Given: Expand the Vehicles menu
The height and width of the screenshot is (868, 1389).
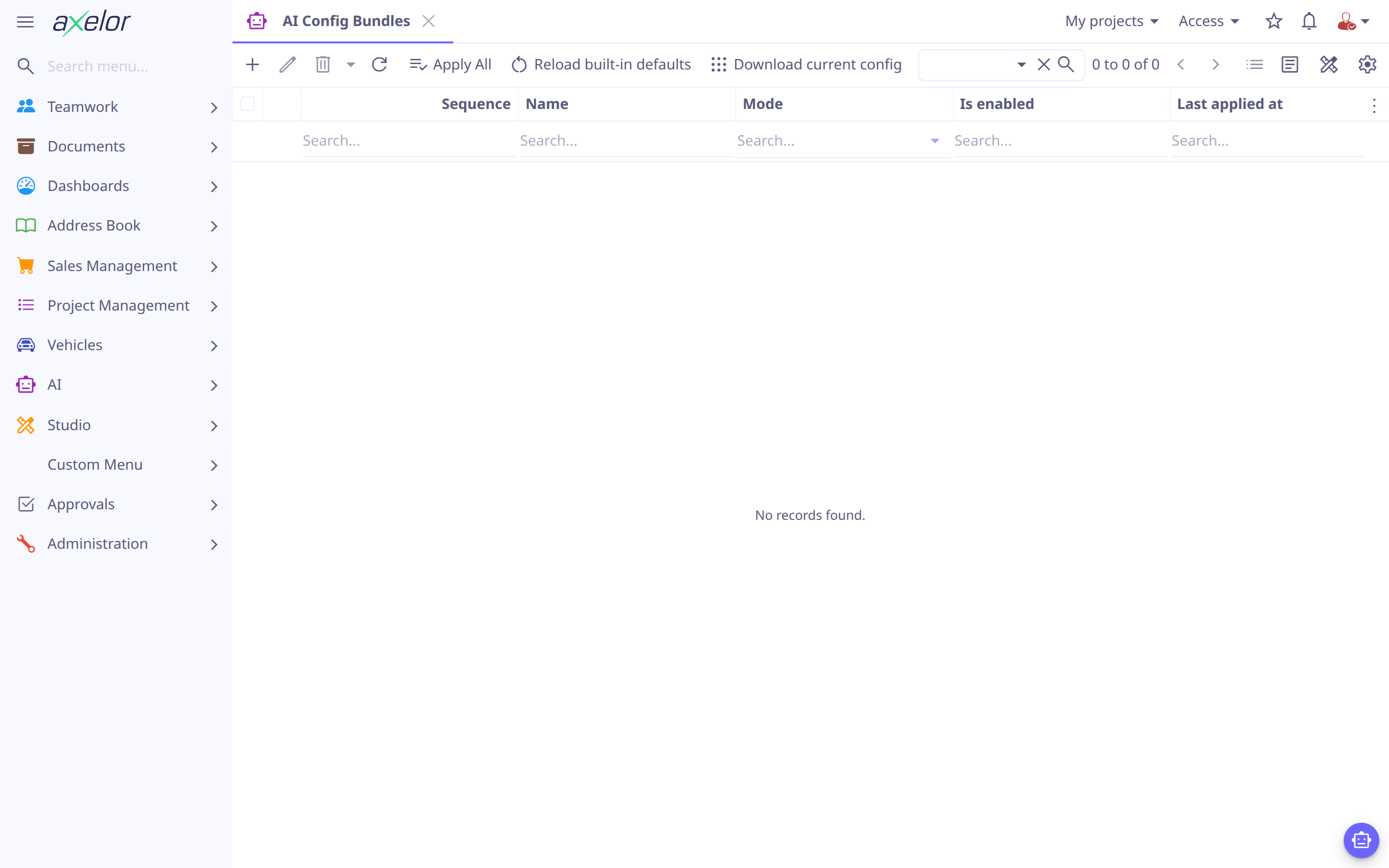Looking at the screenshot, I should click(116, 345).
